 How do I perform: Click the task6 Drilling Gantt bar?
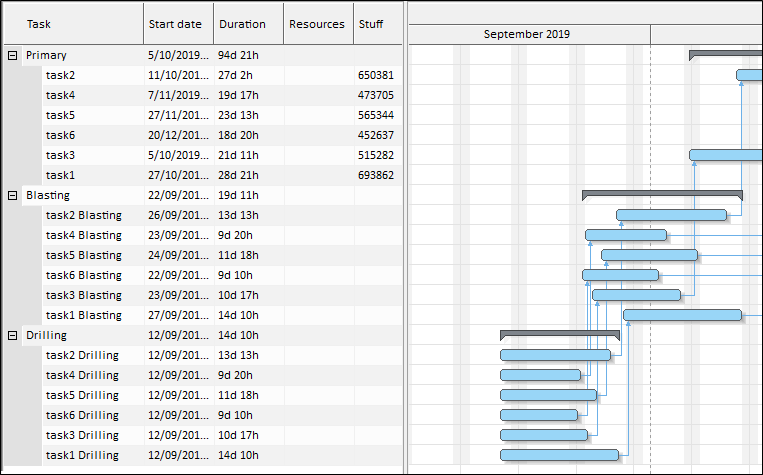[x=539, y=415]
